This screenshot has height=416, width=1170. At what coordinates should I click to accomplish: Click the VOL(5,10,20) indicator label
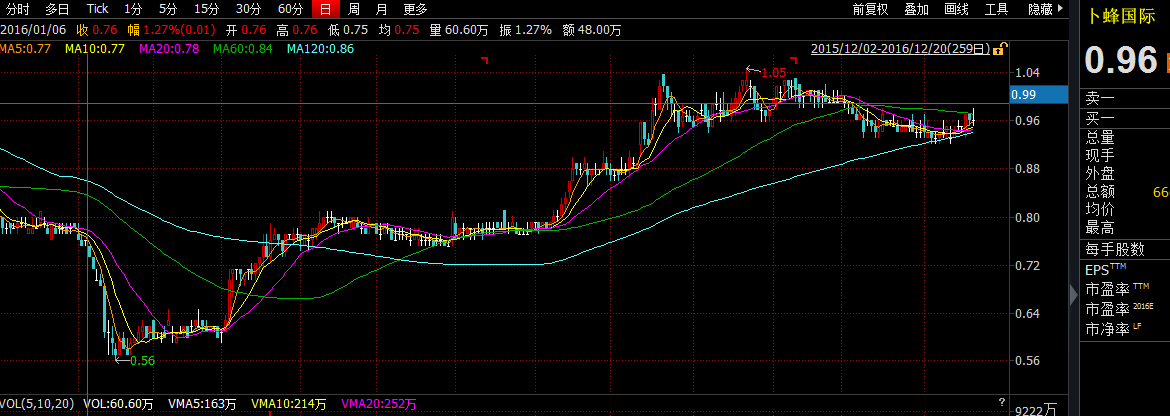tap(38, 404)
